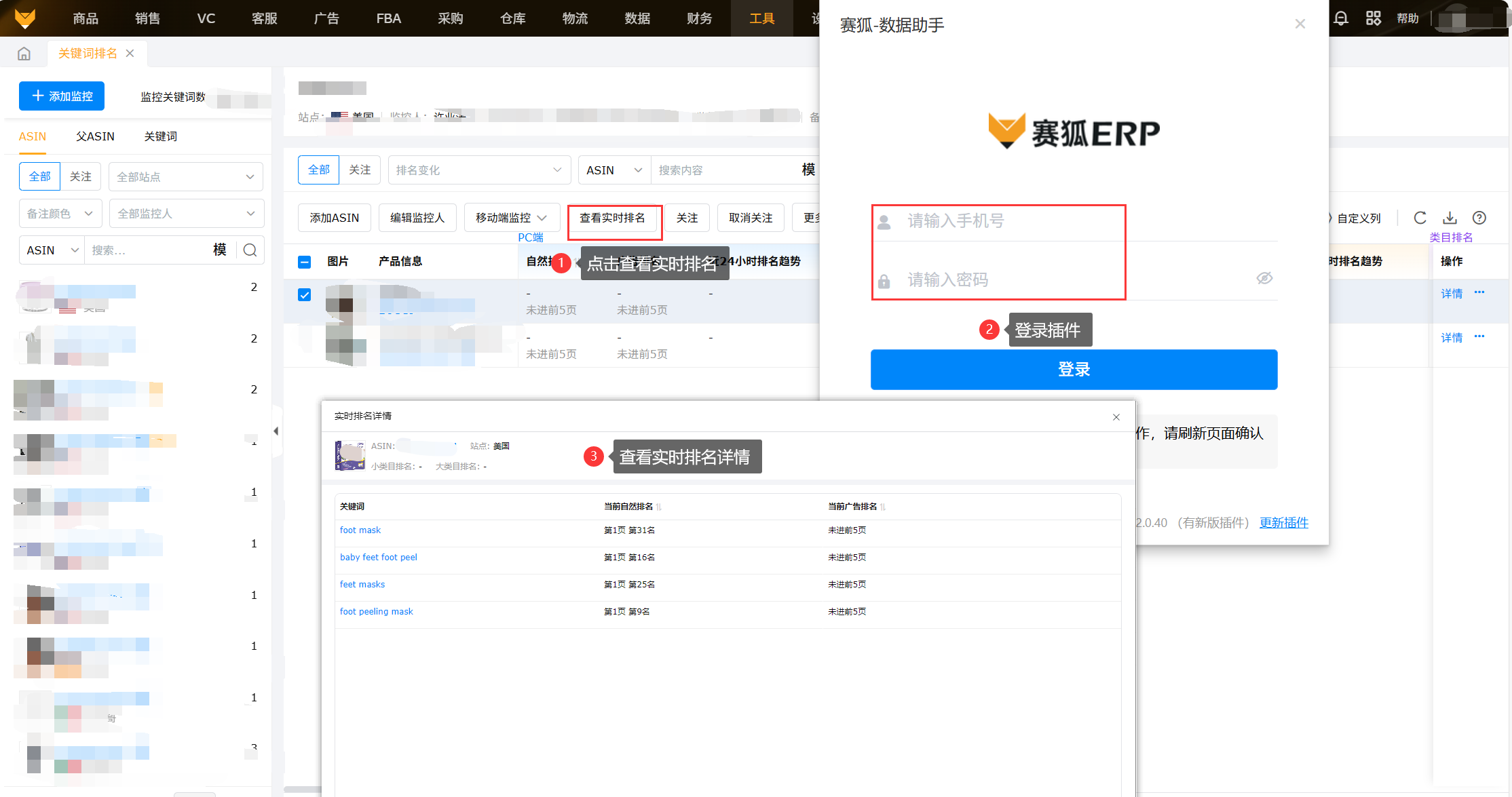Open the 备注颜色 color filter
This screenshot has width=1512, height=797.
tap(60, 214)
